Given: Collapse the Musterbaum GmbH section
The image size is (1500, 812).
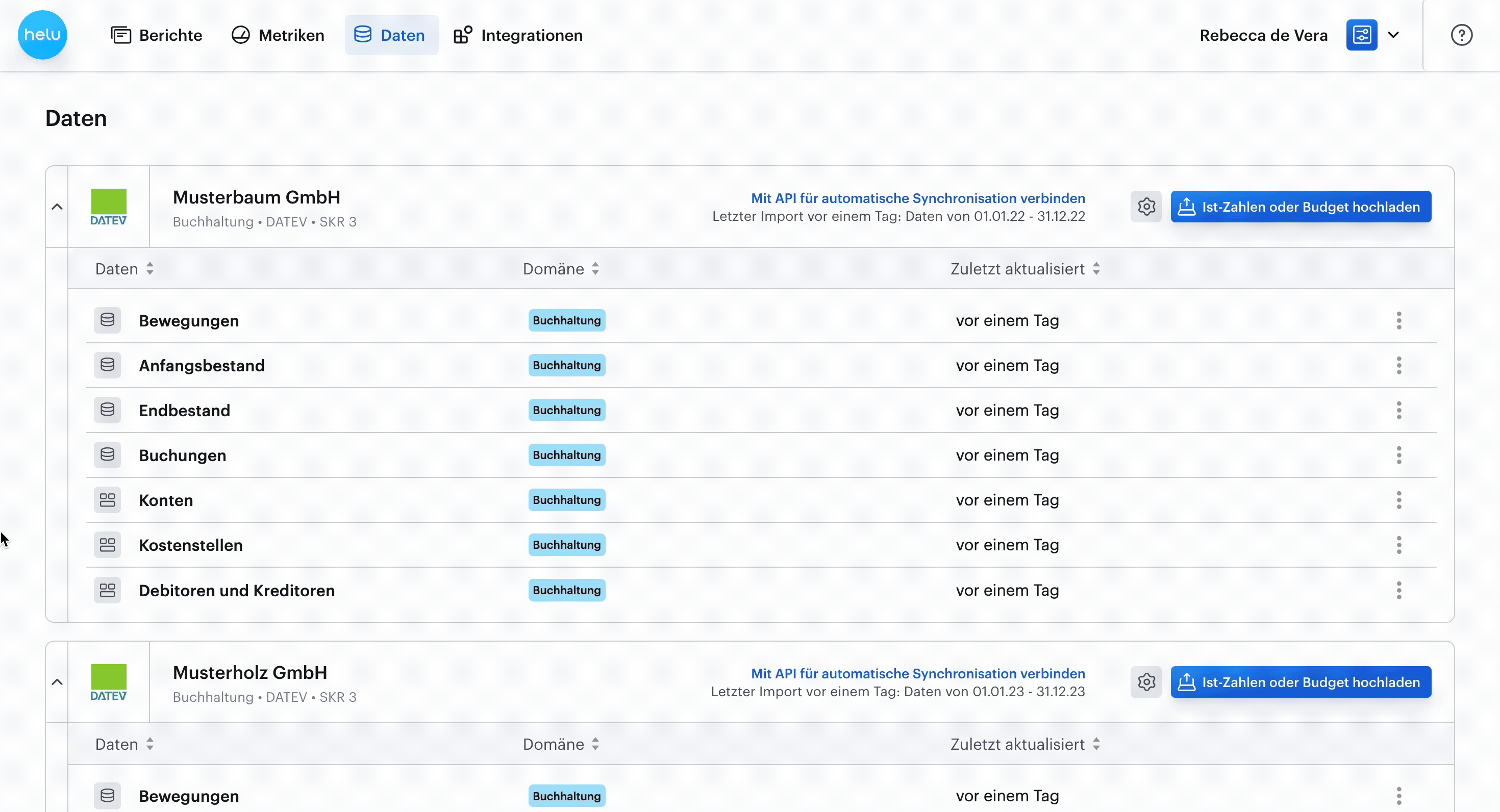Looking at the screenshot, I should click(x=57, y=207).
